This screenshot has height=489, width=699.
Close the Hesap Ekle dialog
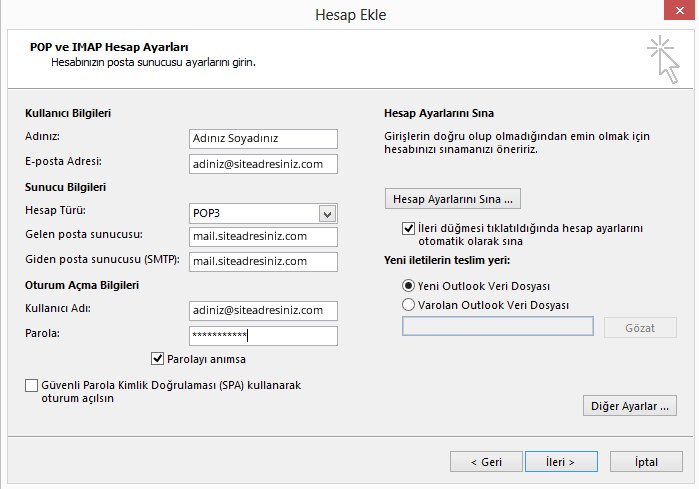point(679,10)
